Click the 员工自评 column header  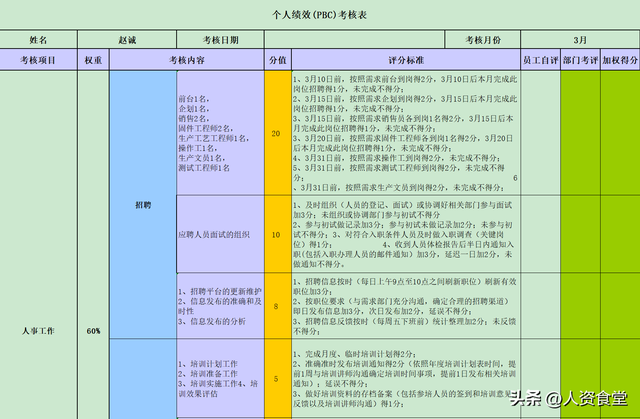tap(540, 60)
